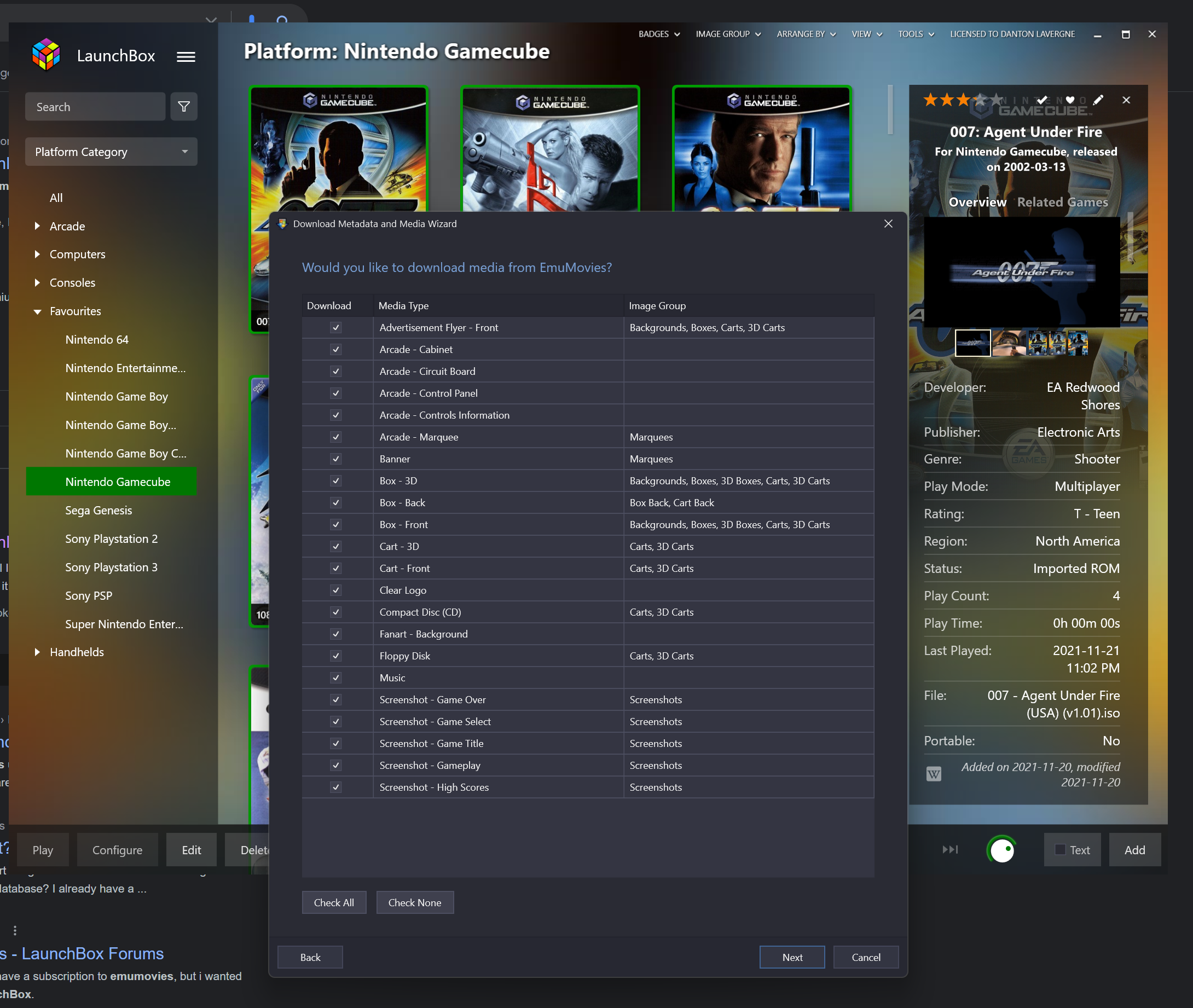Click the Check None button
This screenshot has height=1008, width=1193.
point(415,903)
